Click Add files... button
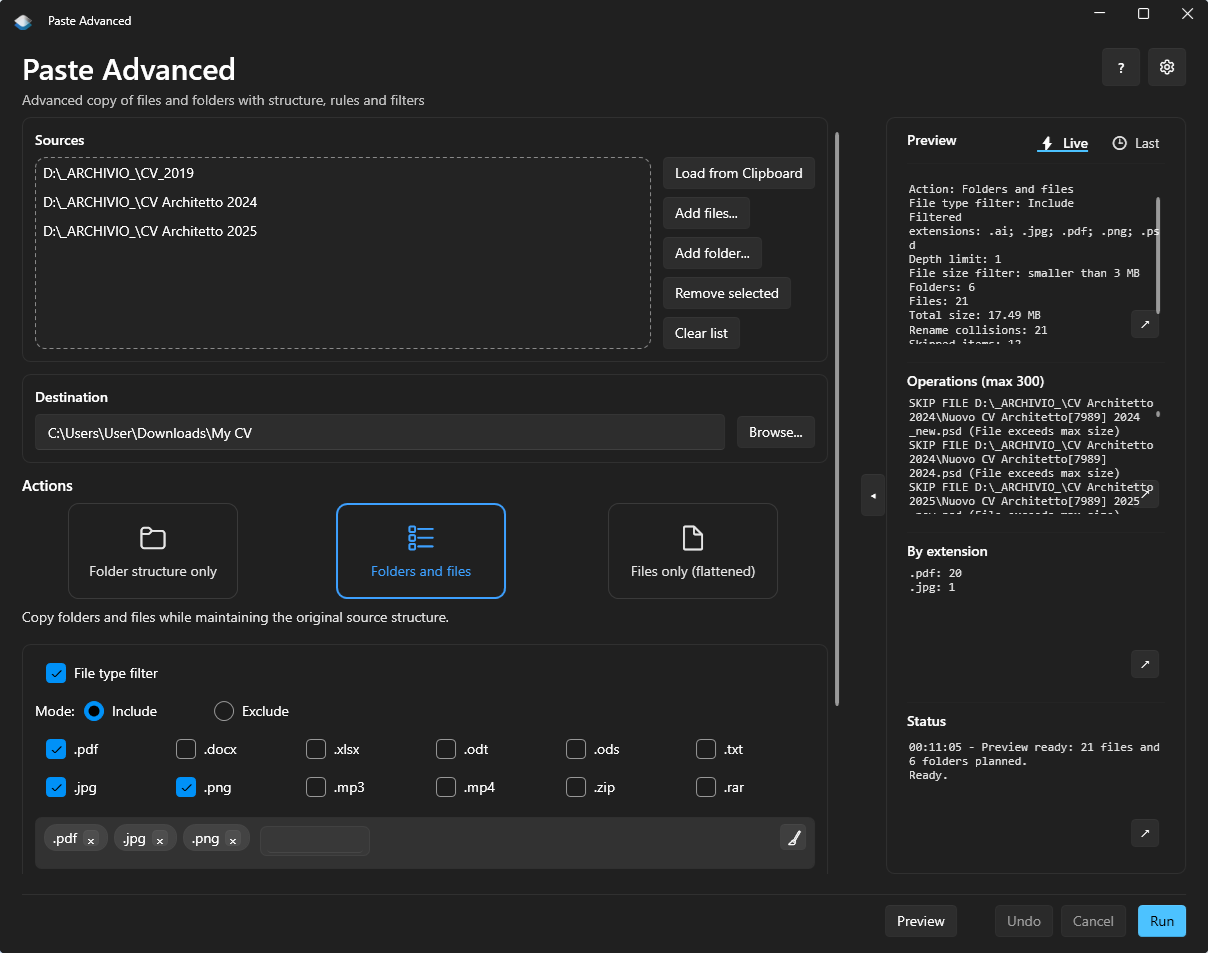1208x953 pixels. point(706,213)
